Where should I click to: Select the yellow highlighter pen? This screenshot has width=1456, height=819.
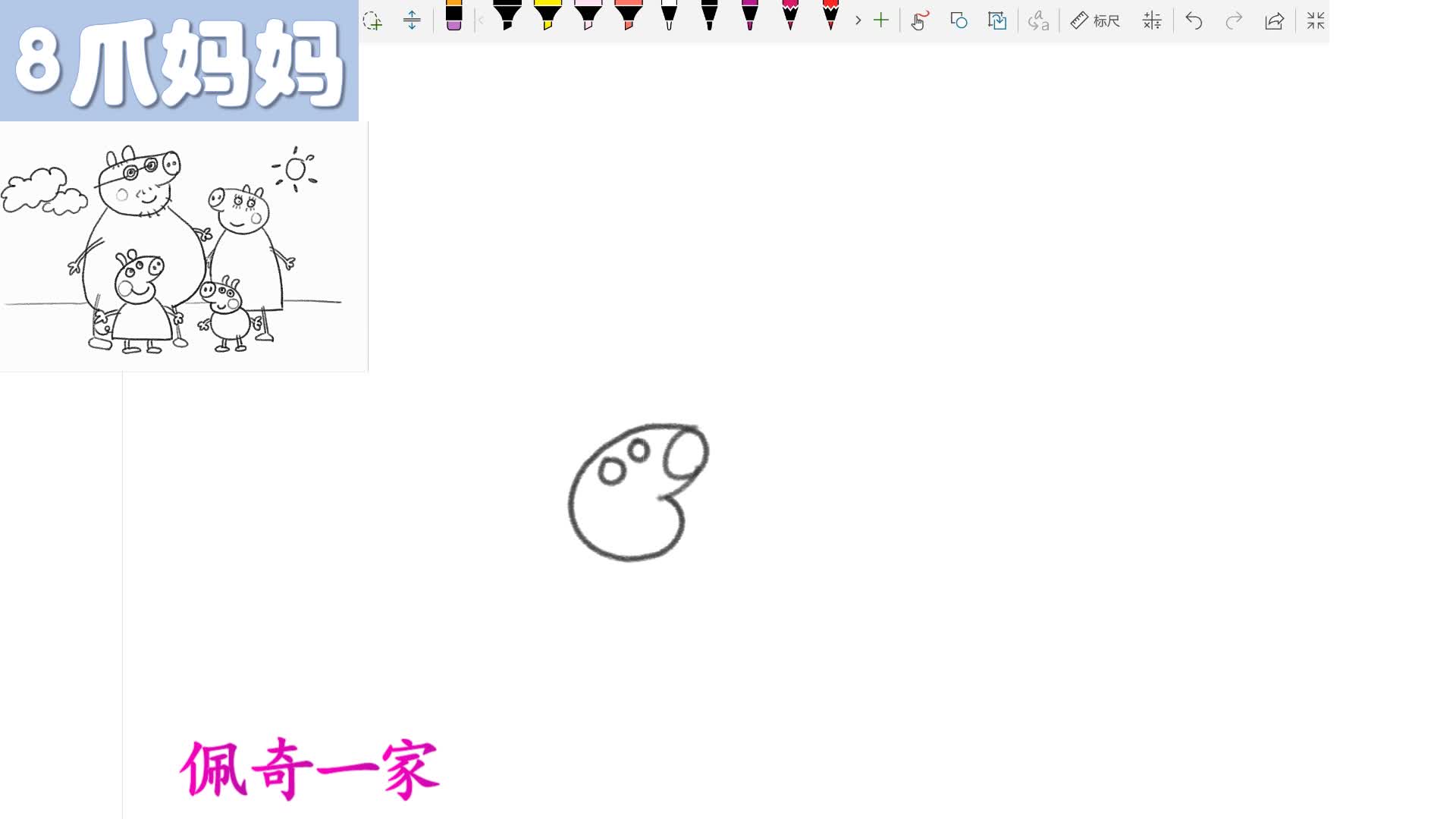point(548,16)
